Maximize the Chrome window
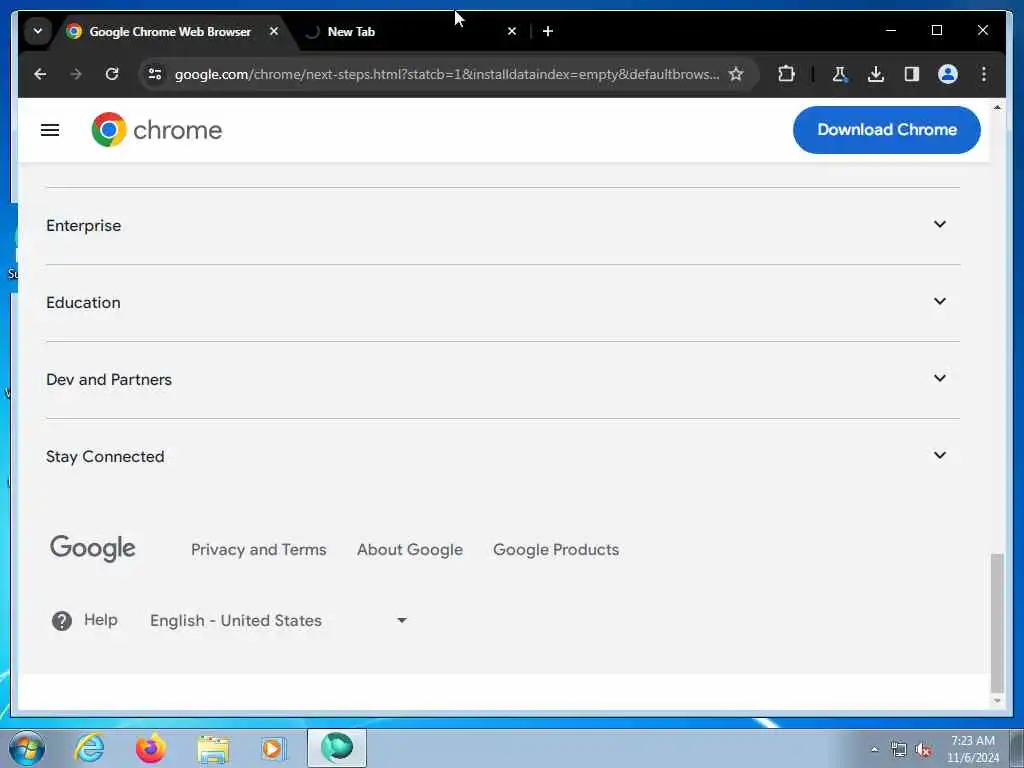 936,30
